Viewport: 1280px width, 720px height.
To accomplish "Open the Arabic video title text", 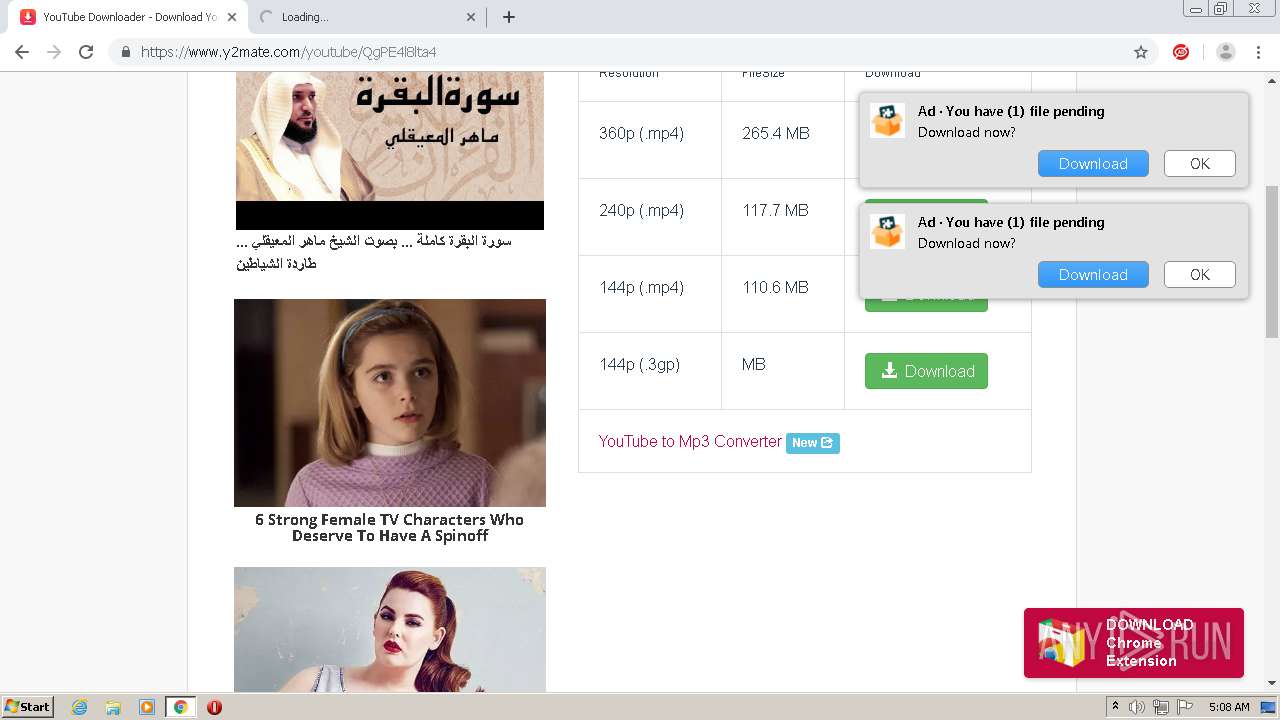I will pyautogui.click(x=374, y=252).
